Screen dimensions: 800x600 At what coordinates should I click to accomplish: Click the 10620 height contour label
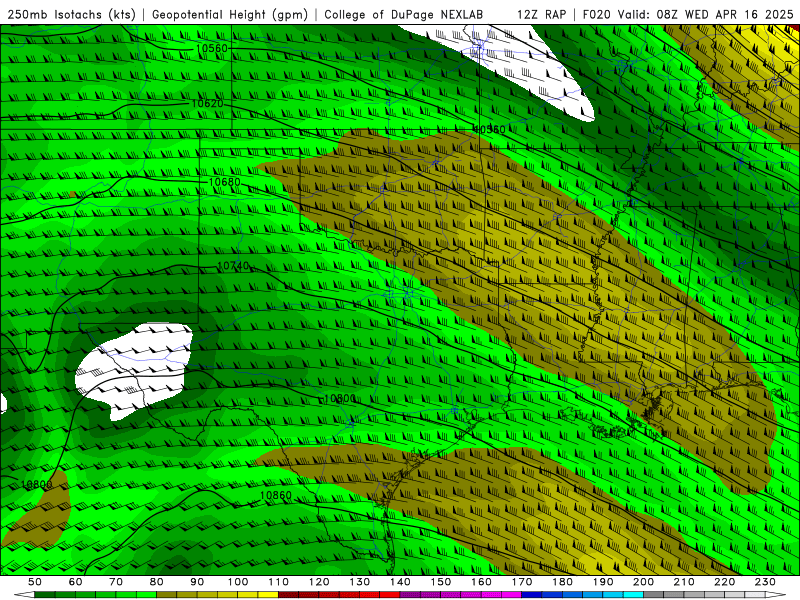pos(207,104)
